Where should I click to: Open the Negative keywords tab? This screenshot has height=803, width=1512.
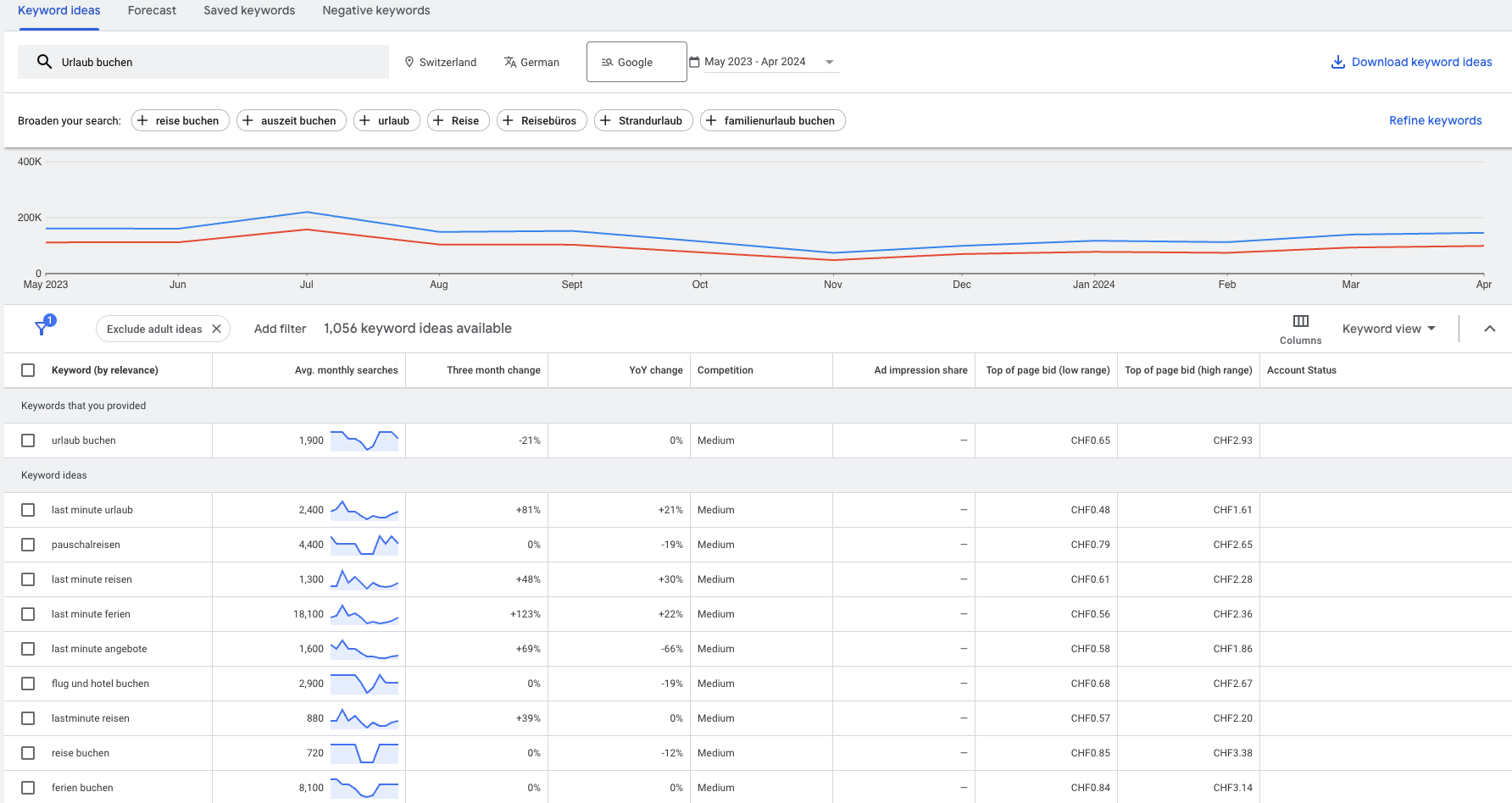coord(375,11)
